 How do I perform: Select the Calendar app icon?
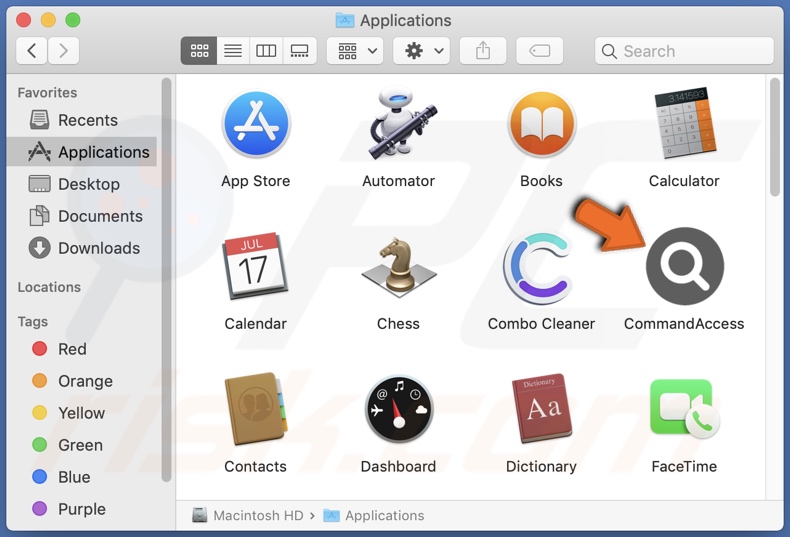tap(255, 265)
